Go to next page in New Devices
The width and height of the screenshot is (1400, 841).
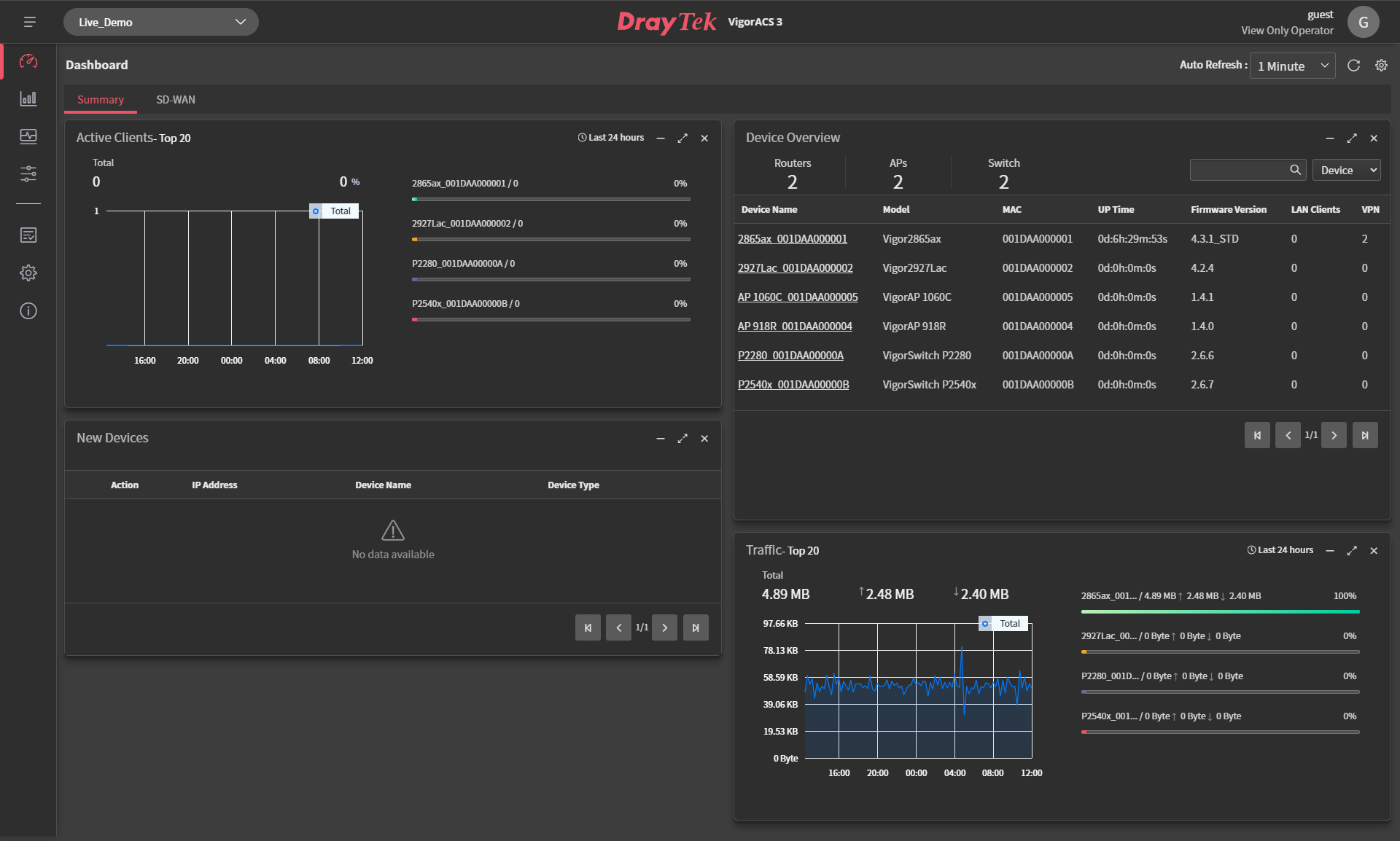tap(664, 627)
